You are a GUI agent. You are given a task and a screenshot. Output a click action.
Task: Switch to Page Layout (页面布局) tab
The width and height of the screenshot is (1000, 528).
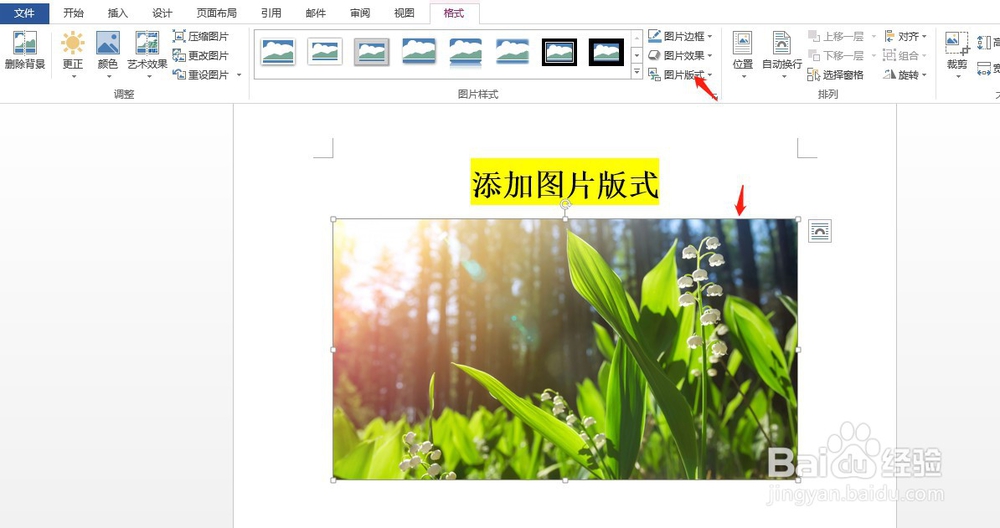tap(217, 13)
